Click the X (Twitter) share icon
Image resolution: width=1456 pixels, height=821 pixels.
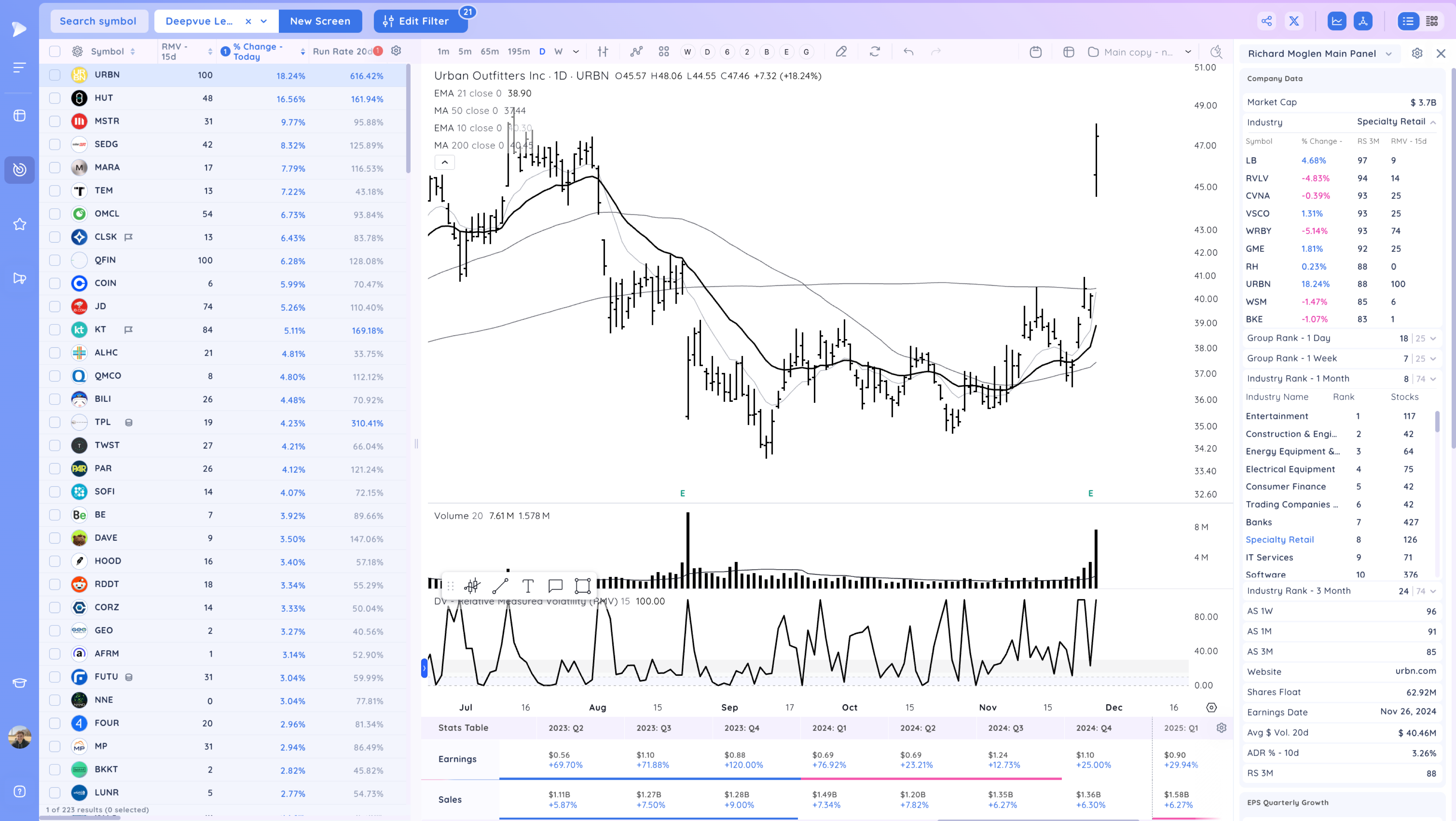tap(1294, 21)
